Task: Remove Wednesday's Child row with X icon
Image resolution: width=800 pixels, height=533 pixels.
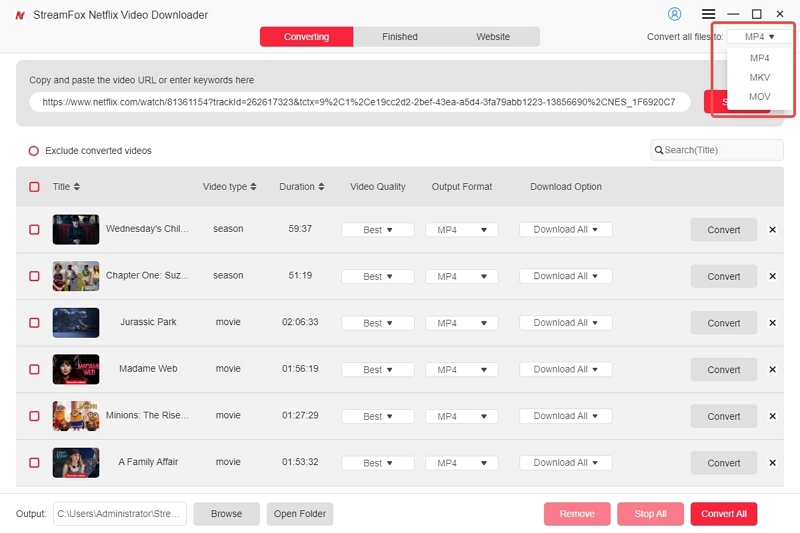Action: tap(772, 230)
